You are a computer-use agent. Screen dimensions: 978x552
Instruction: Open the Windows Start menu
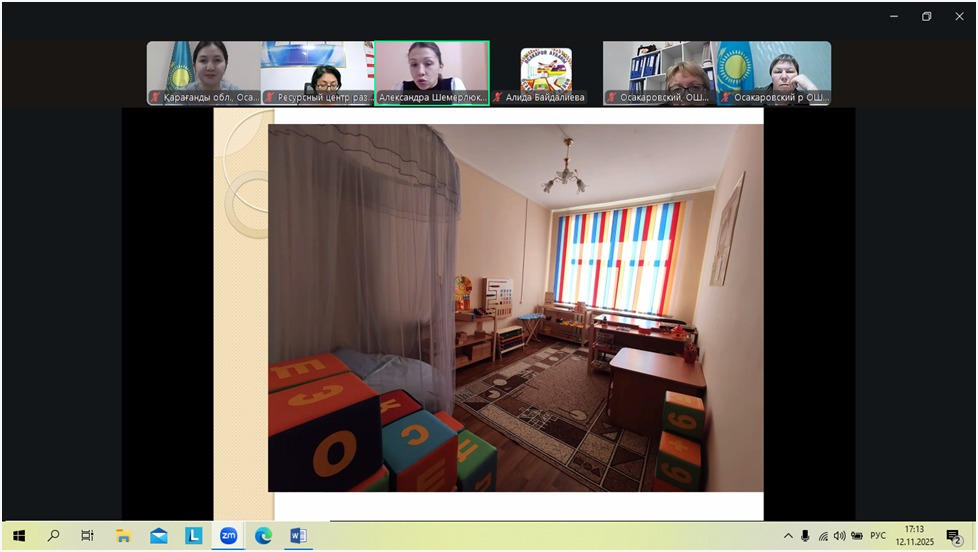pyautogui.click(x=18, y=535)
